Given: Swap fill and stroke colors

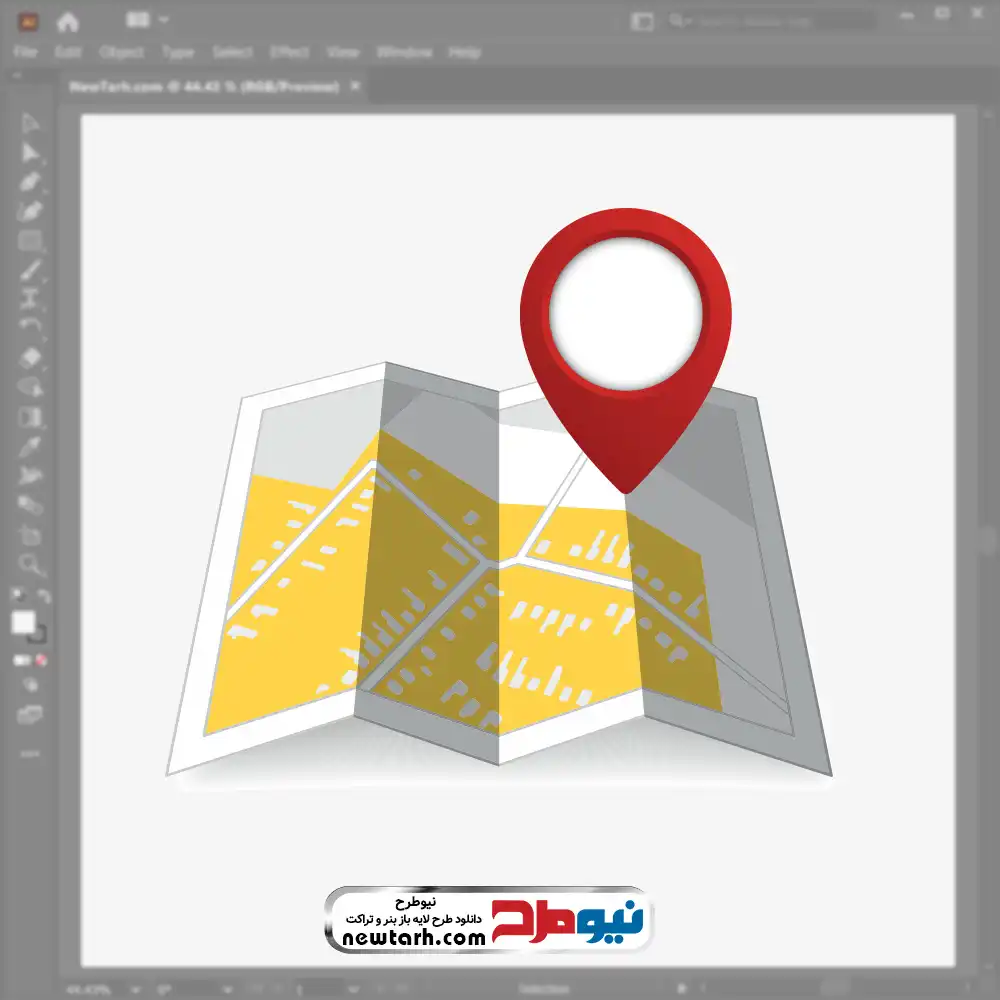Looking at the screenshot, I should coord(44,596).
